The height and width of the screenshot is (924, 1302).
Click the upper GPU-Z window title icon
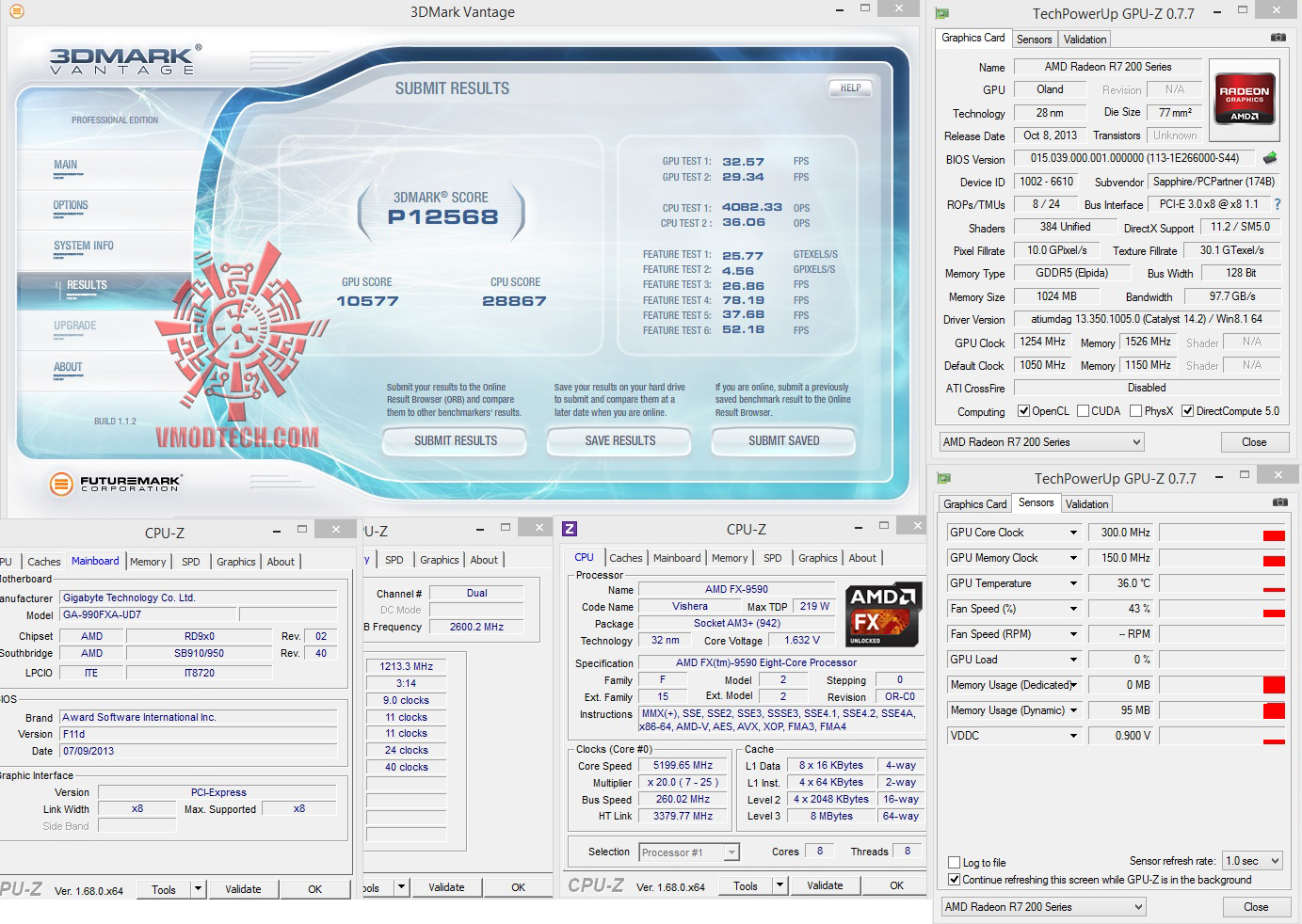(x=942, y=13)
